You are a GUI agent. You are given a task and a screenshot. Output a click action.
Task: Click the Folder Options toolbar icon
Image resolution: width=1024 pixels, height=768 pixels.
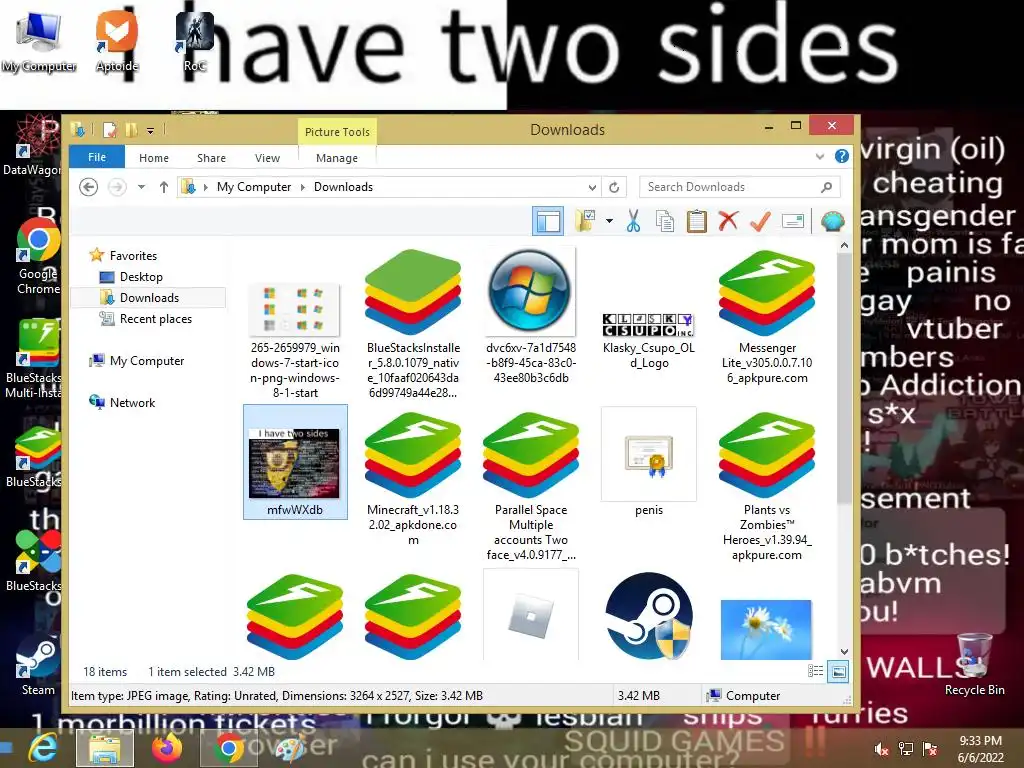[x=585, y=221]
